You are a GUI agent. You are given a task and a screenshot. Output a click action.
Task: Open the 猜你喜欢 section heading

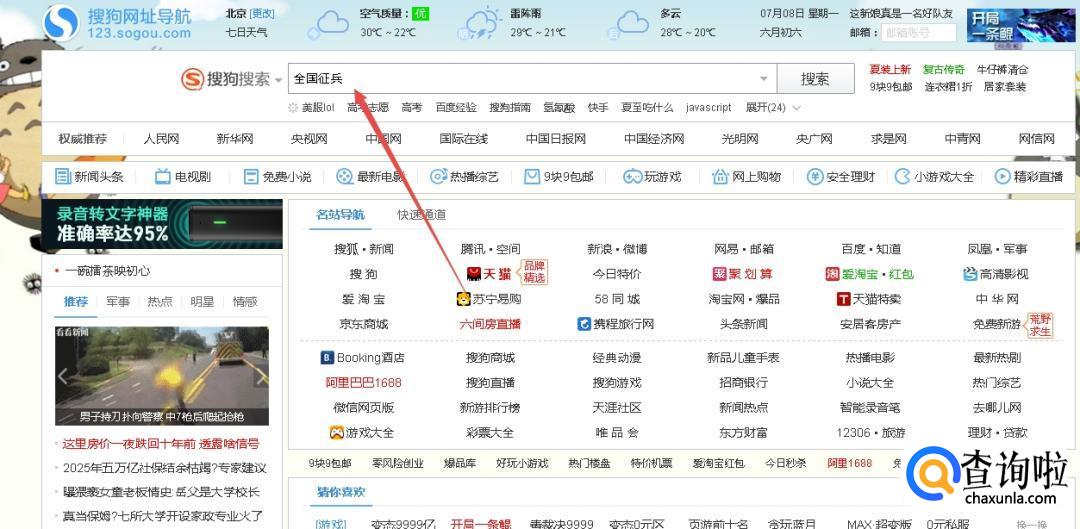(x=341, y=492)
